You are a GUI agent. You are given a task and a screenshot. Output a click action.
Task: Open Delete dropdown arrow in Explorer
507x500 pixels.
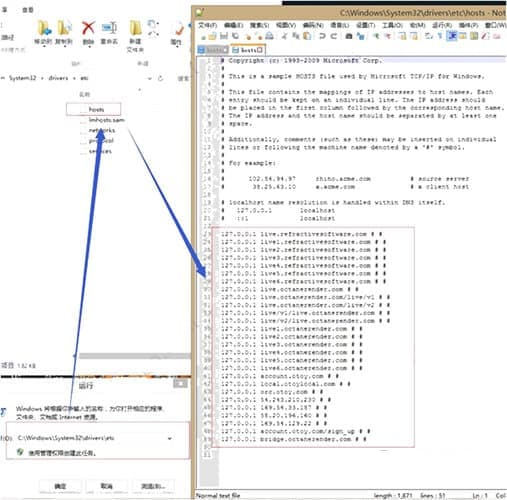(x=89, y=47)
